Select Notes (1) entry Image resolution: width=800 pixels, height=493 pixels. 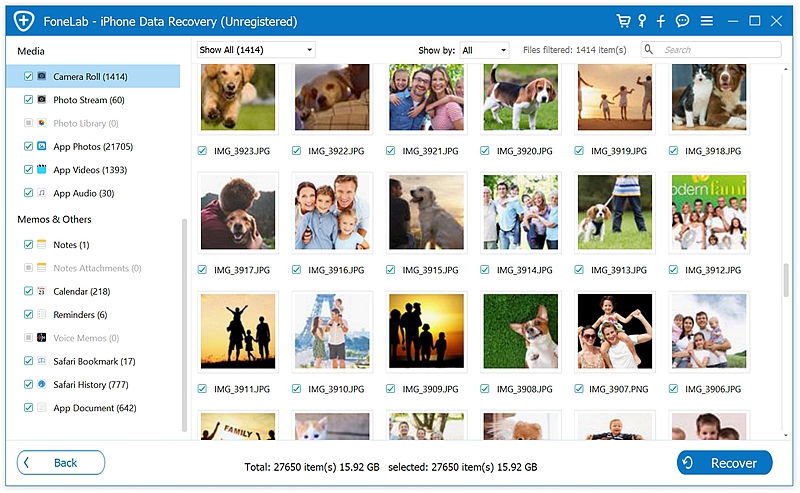click(x=71, y=245)
